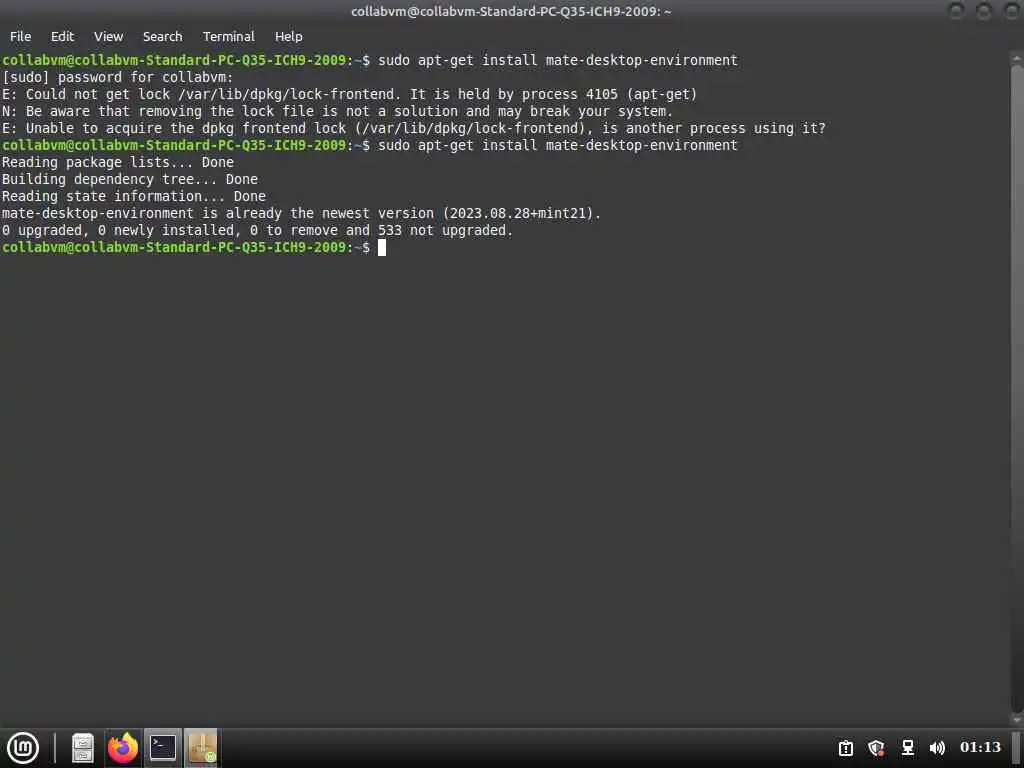Click 'Building dependency tree... Done' line
The width and height of the screenshot is (1024, 768).
pyautogui.click(x=130, y=179)
